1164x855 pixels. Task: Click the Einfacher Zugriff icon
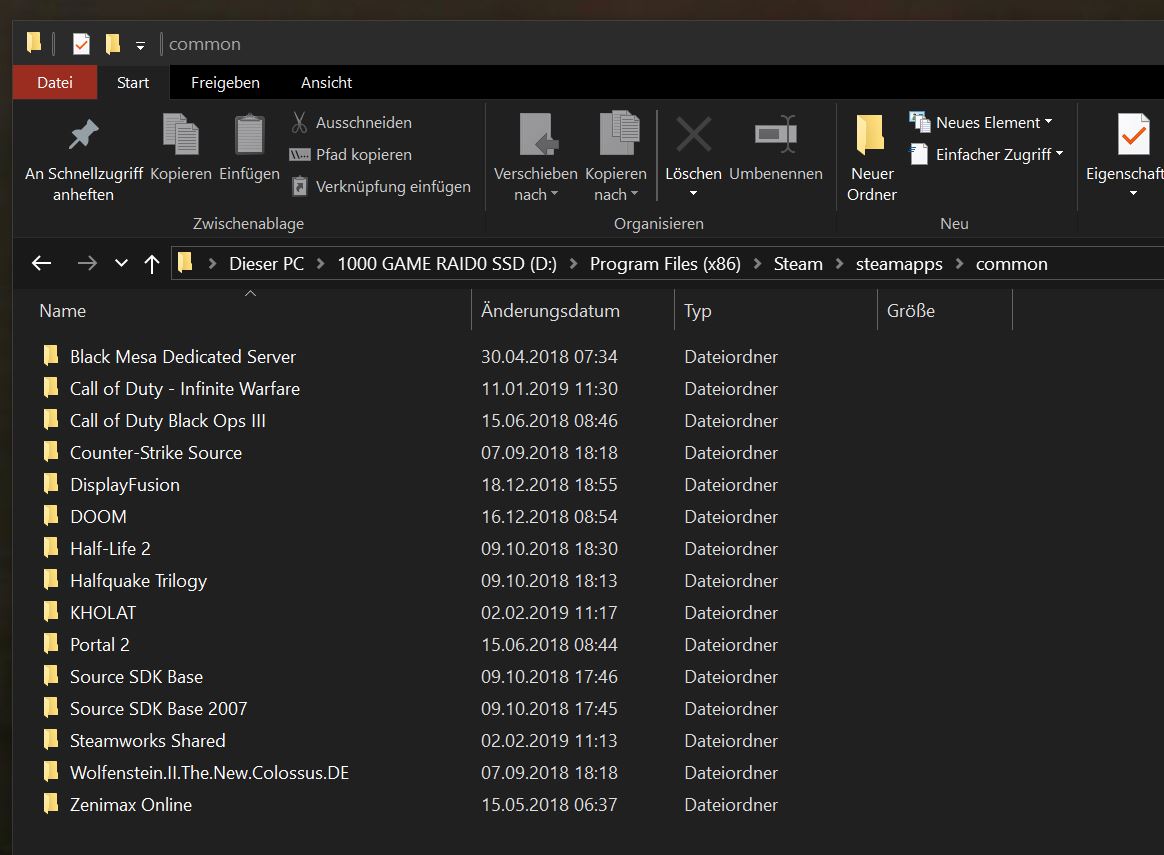(918, 154)
